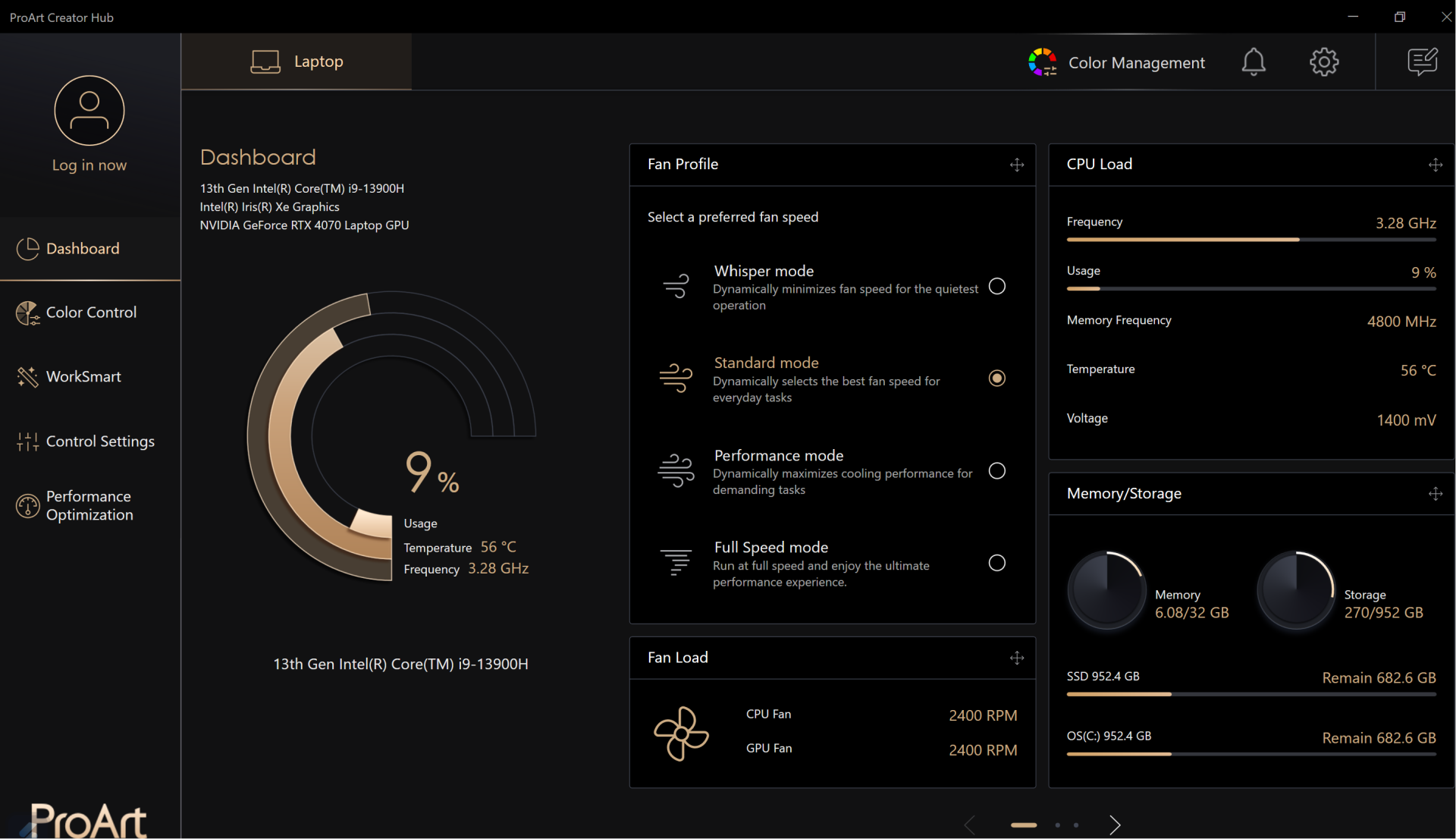Go to previous dashboard page arrow
The width and height of the screenshot is (1456, 839).
coord(970,825)
